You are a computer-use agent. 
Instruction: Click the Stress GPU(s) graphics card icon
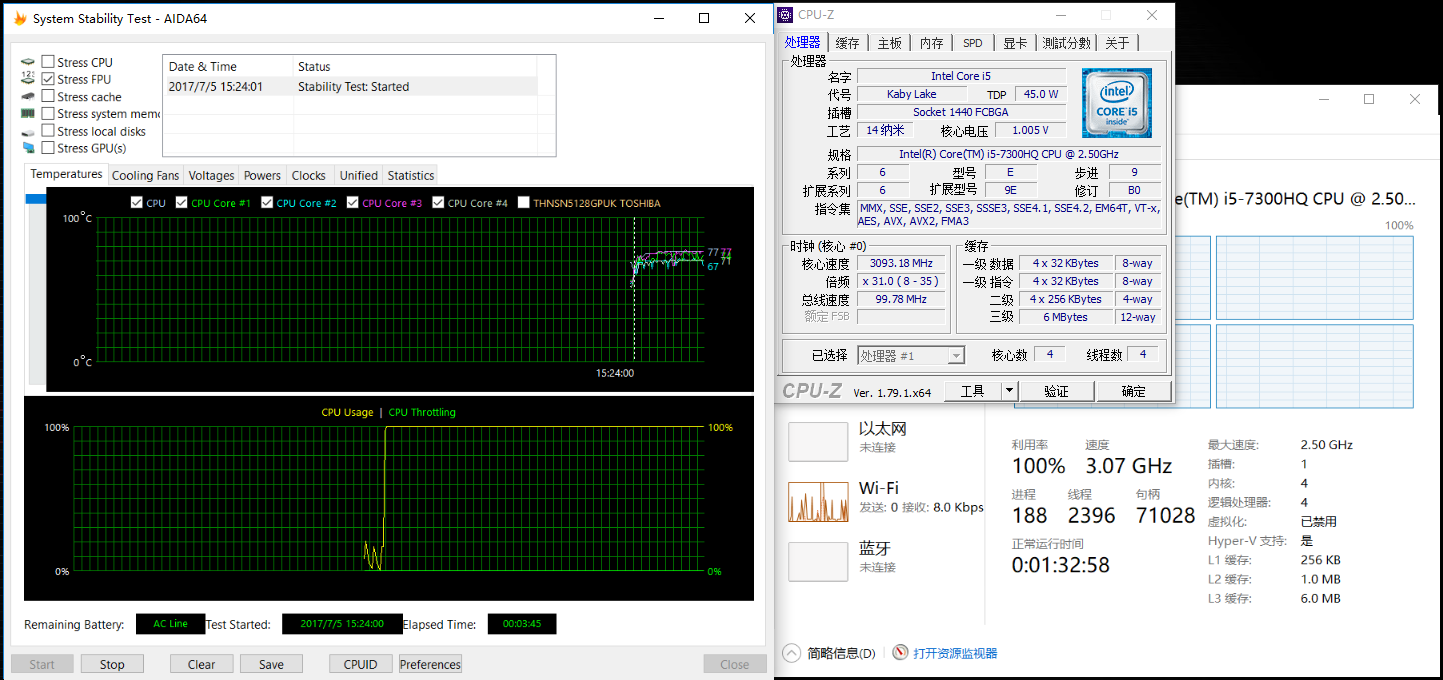coord(28,148)
